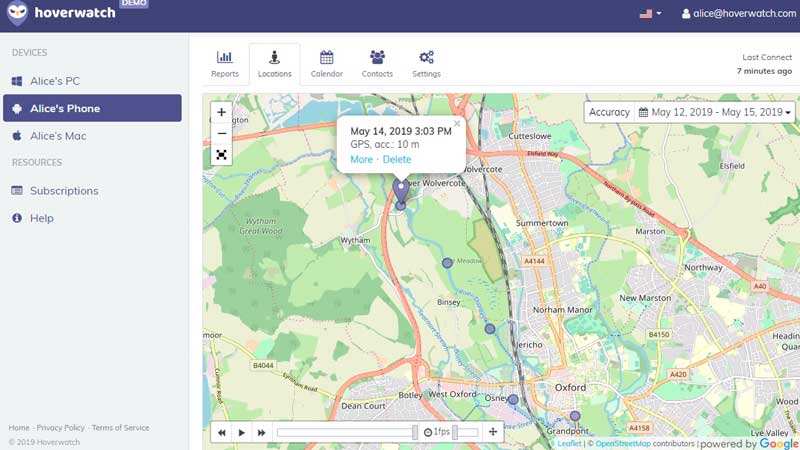
Task: Click the Windows icon beside Alice's PC
Action: tap(17, 81)
